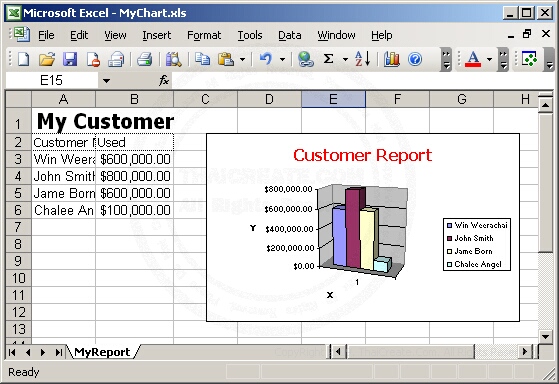This screenshot has width=559, height=384.
Task: Expand Formatting toolbar options chevron
Action: pos(503,60)
